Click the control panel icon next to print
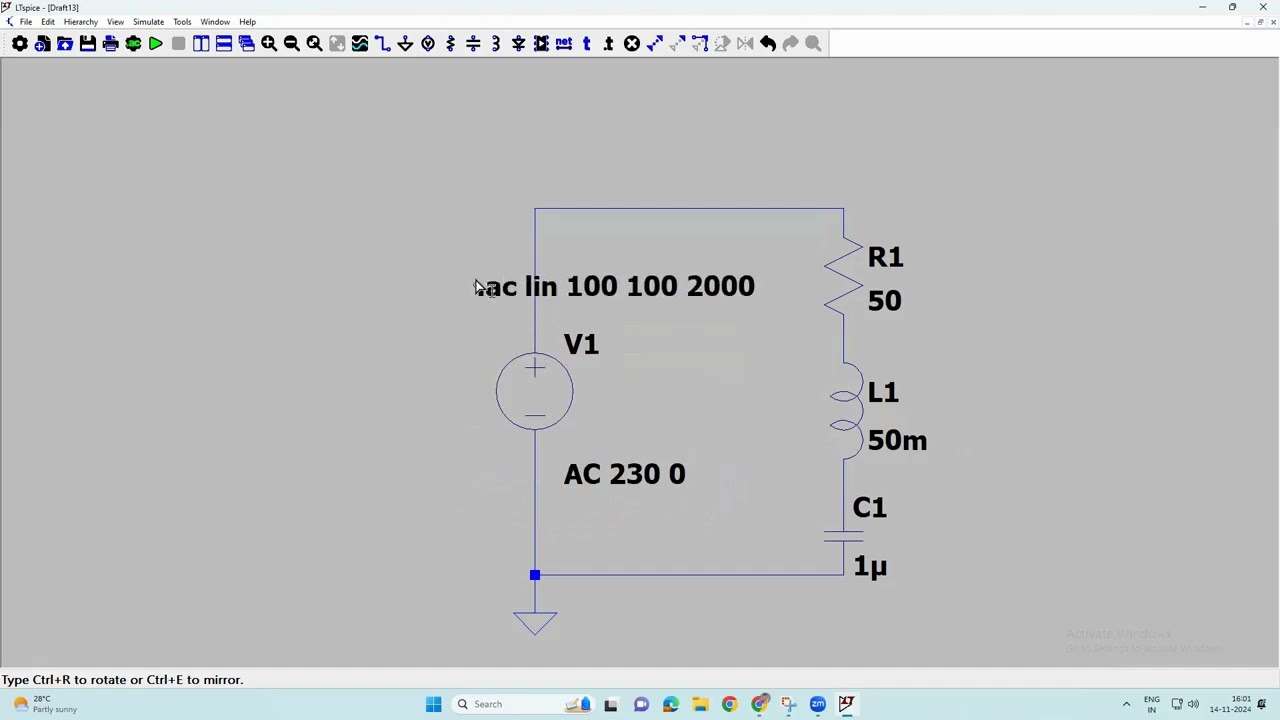 click(x=133, y=44)
